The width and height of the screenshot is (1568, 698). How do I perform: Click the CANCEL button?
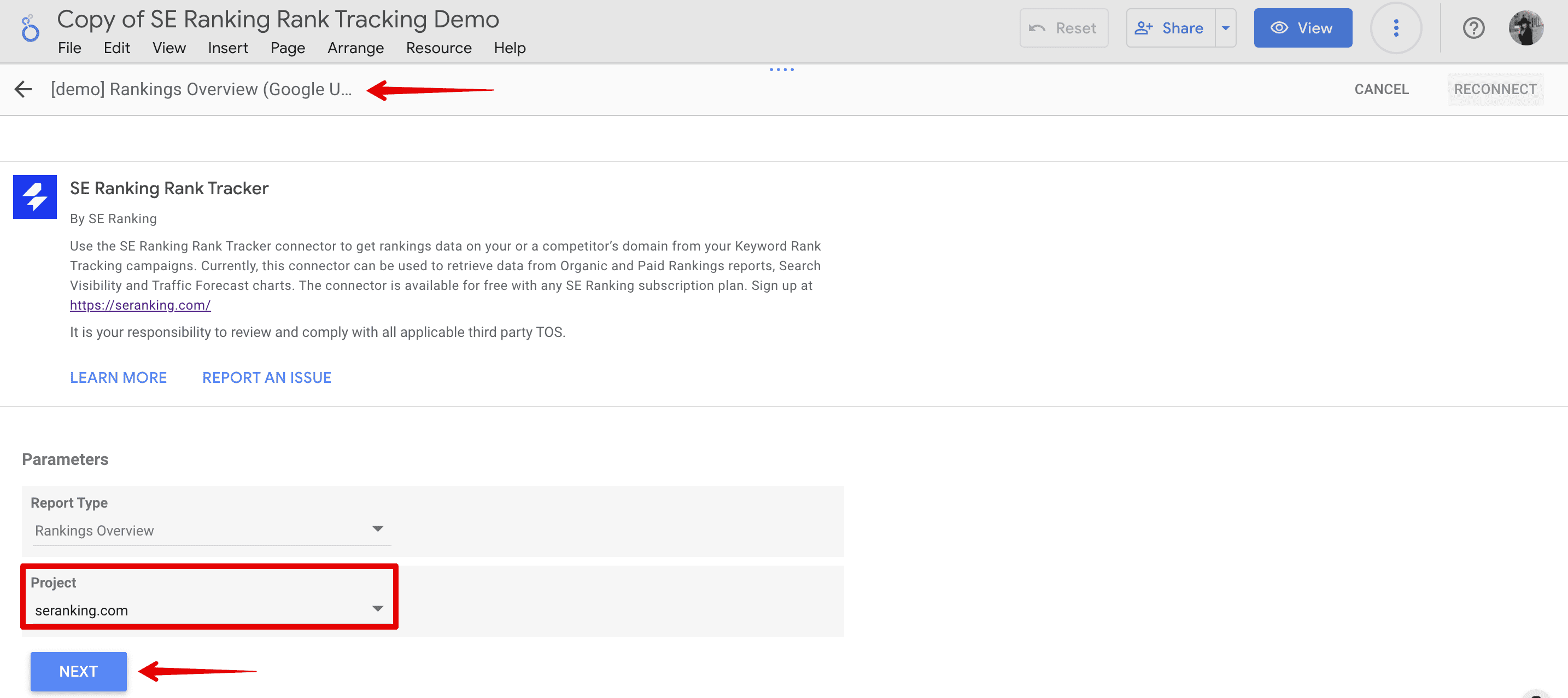(x=1381, y=90)
